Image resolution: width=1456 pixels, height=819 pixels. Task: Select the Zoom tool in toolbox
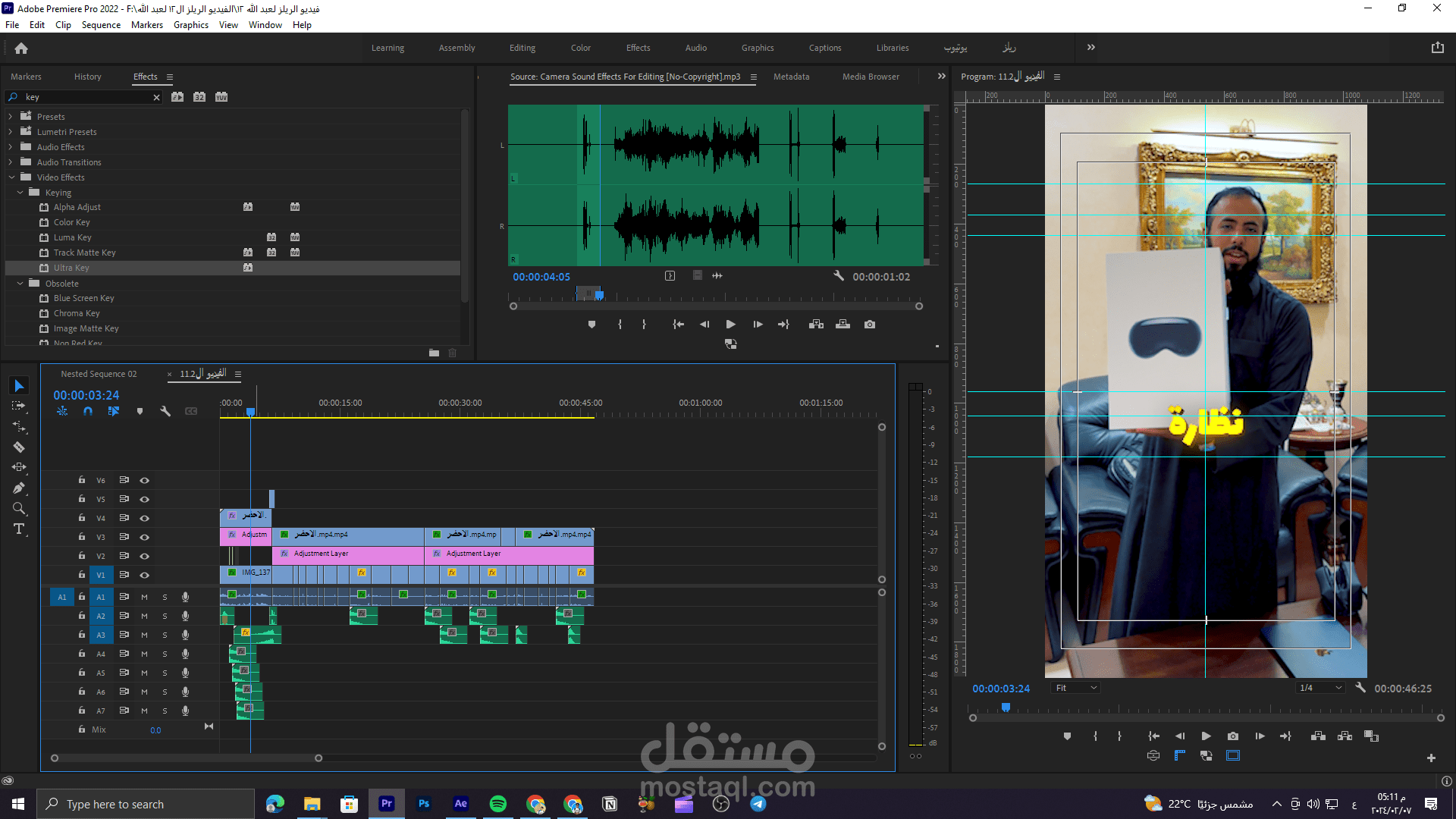point(19,509)
